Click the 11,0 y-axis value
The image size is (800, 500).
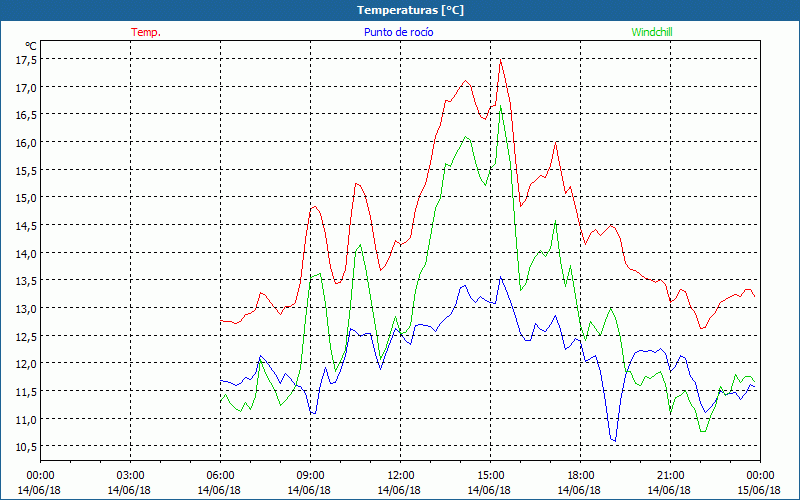[26, 419]
